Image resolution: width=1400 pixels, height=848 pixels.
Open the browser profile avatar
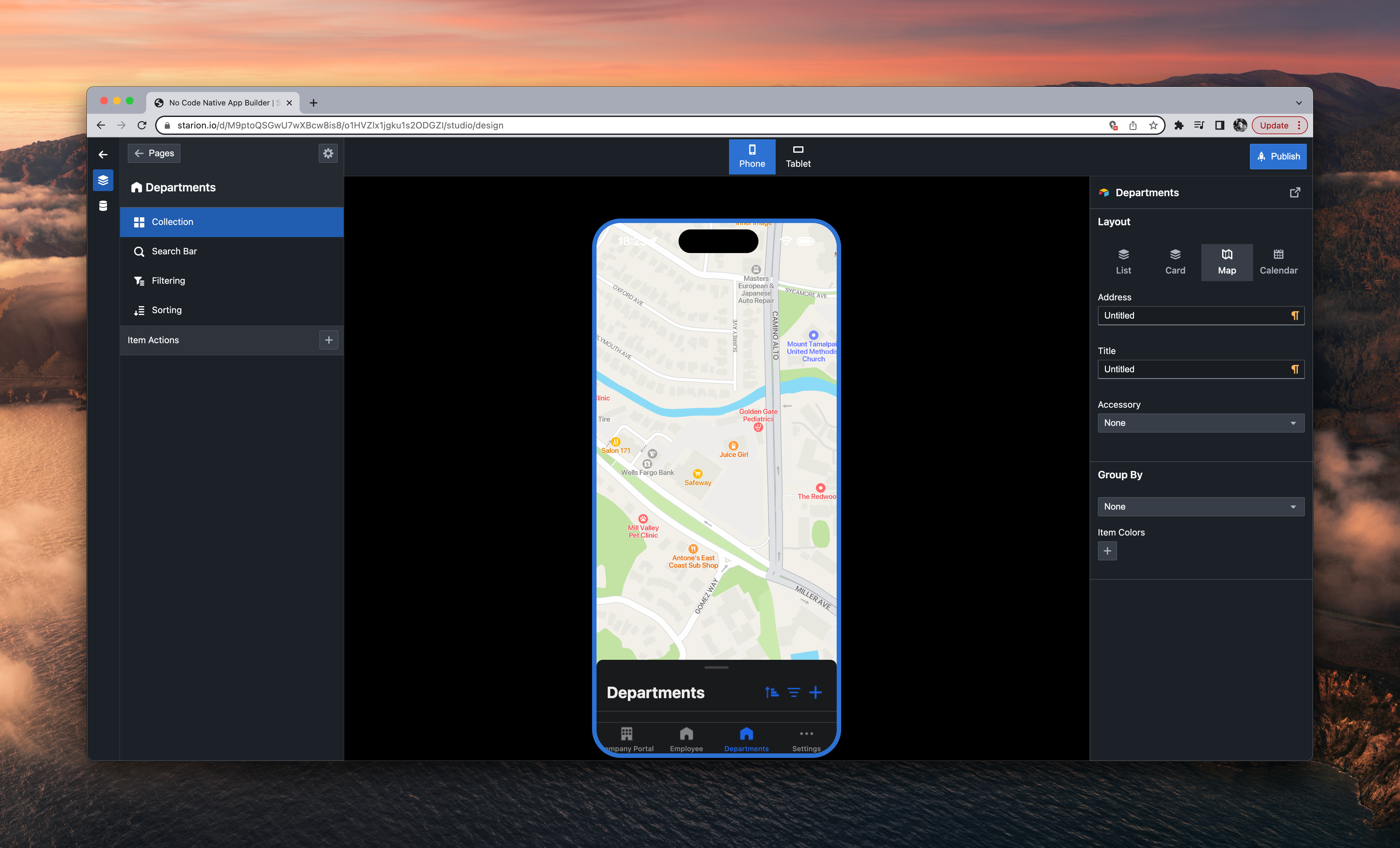tap(1240, 125)
